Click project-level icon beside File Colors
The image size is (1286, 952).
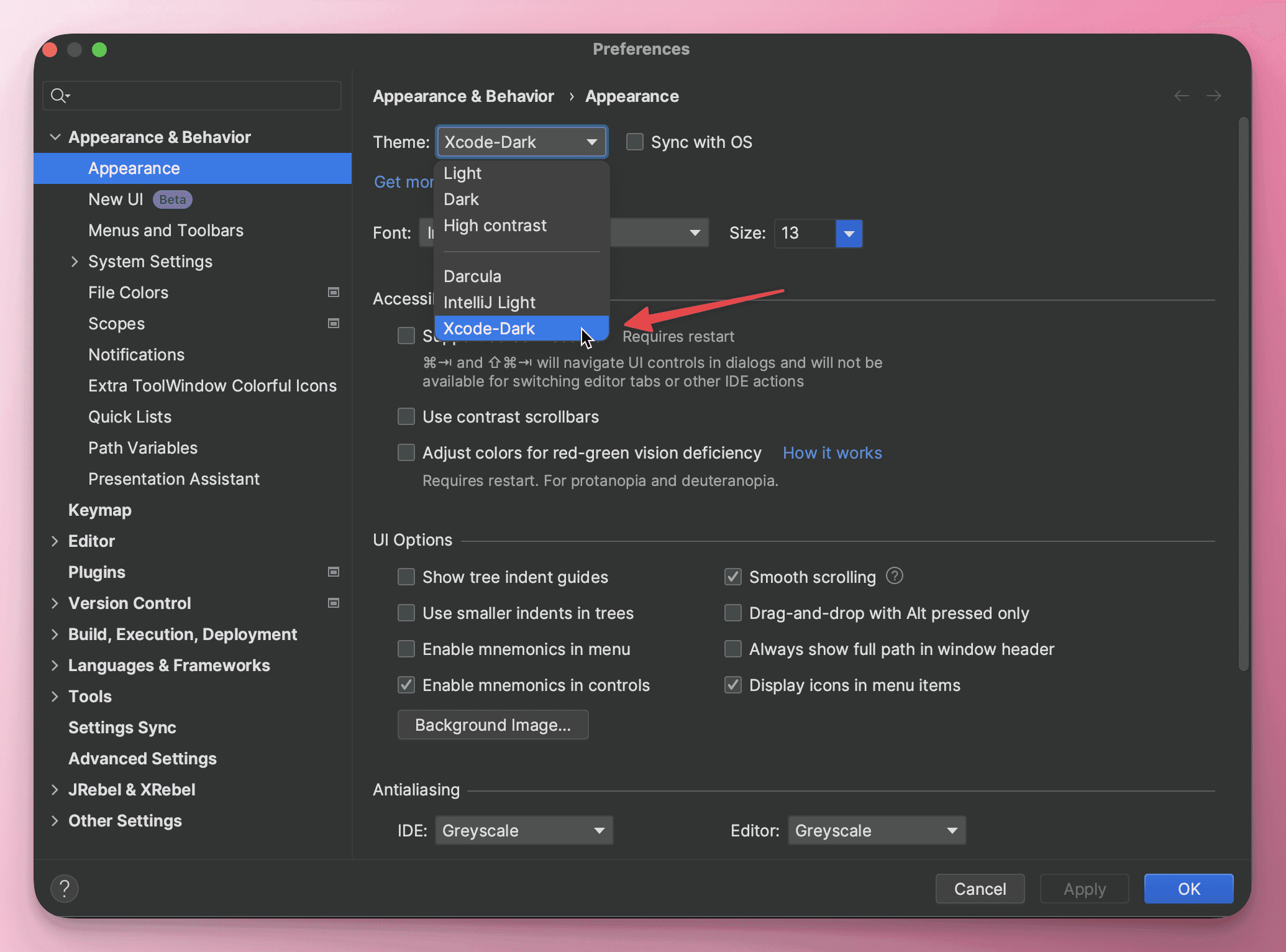(x=334, y=292)
